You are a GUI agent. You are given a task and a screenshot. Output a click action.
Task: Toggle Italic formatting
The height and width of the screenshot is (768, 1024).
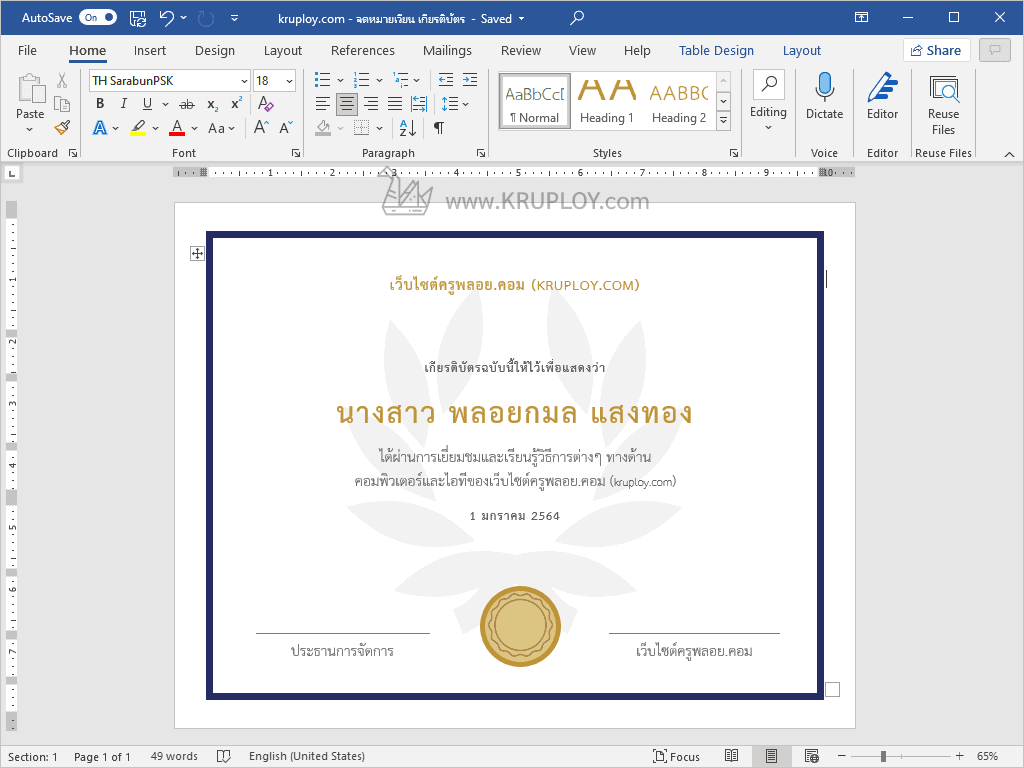tap(123, 104)
